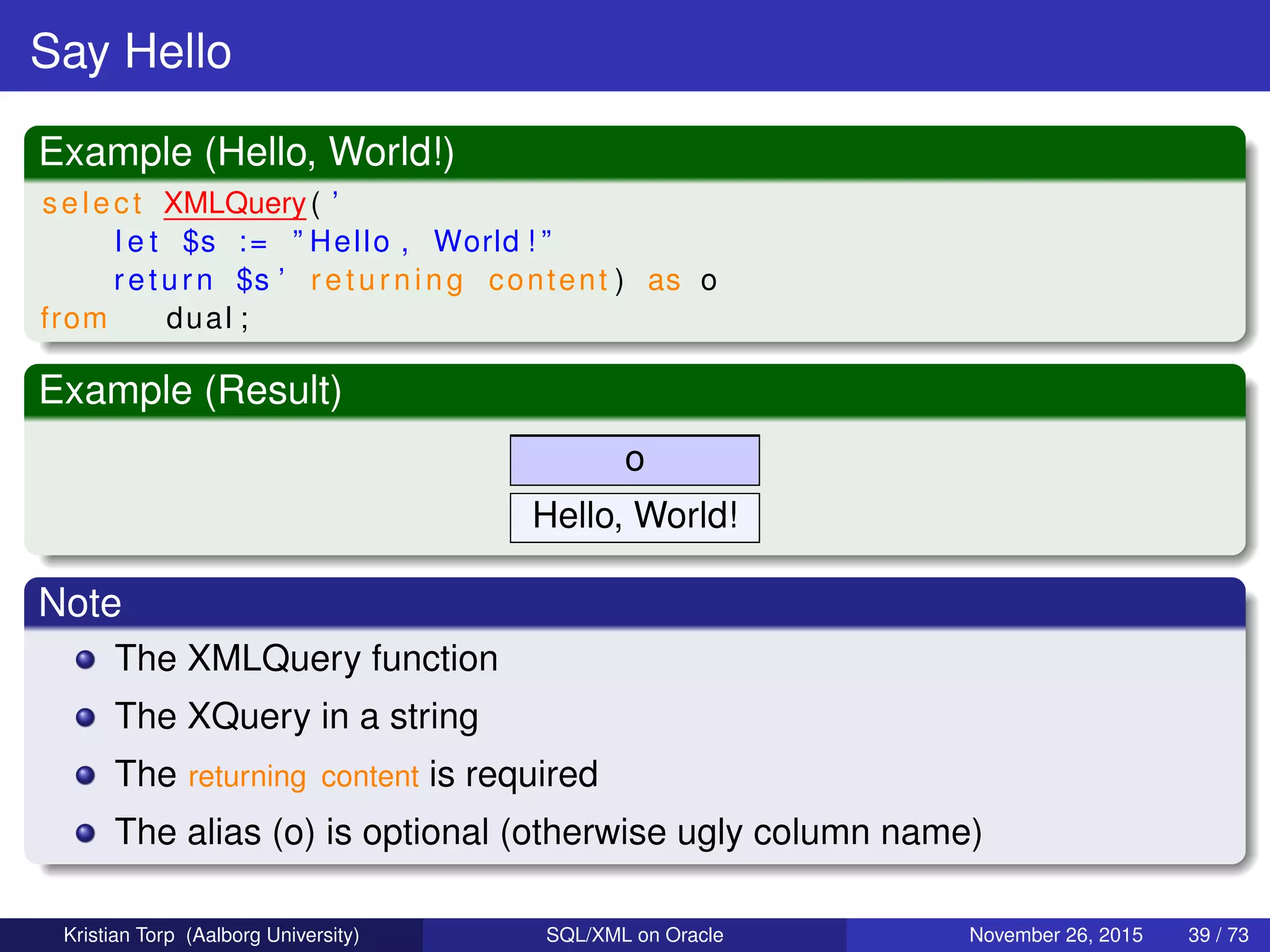Image resolution: width=1270 pixels, height=952 pixels.
Task: Click the 'from' keyword in the code
Action: tap(74, 319)
